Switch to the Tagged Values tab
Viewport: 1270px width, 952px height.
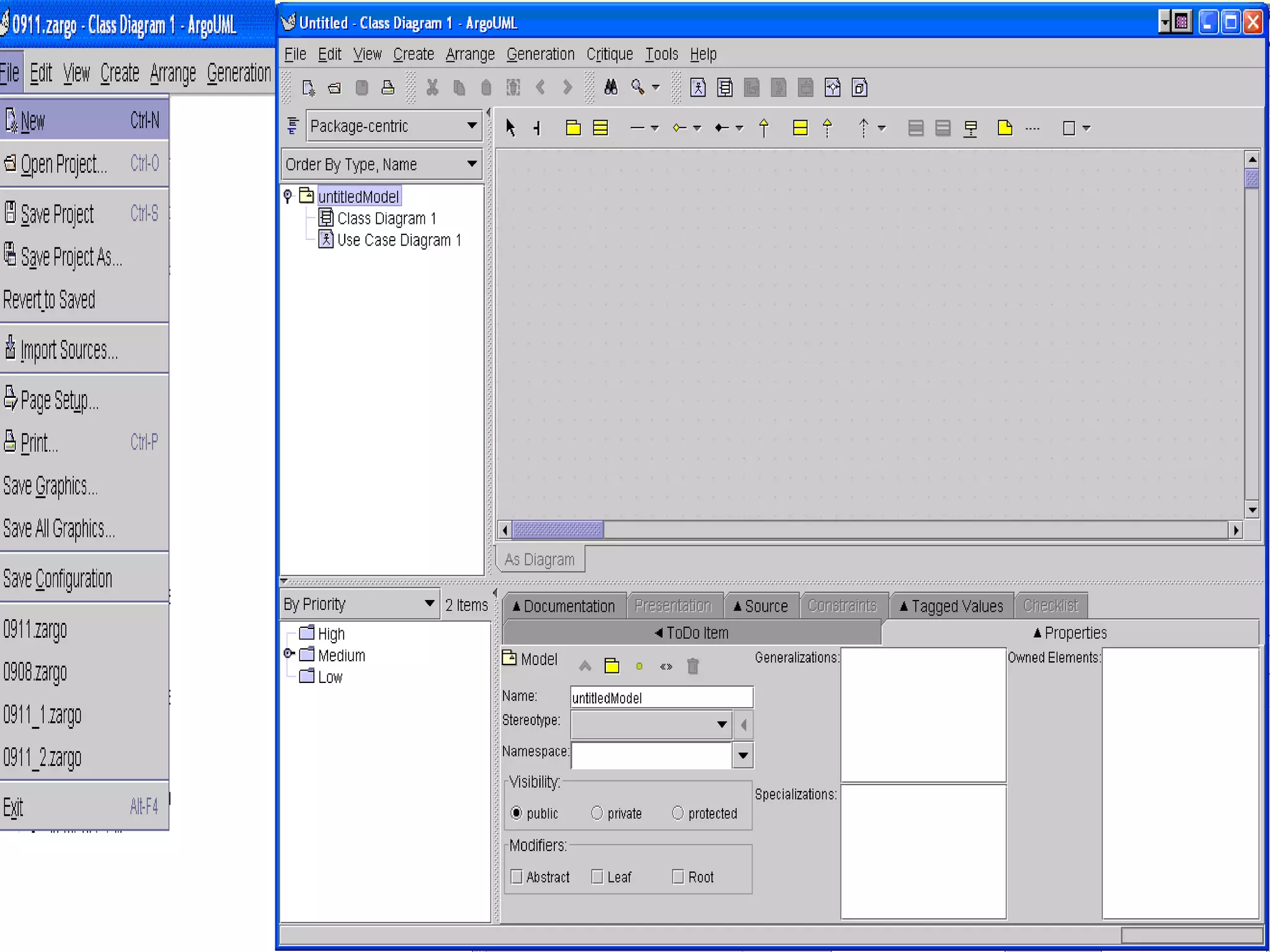click(951, 606)
